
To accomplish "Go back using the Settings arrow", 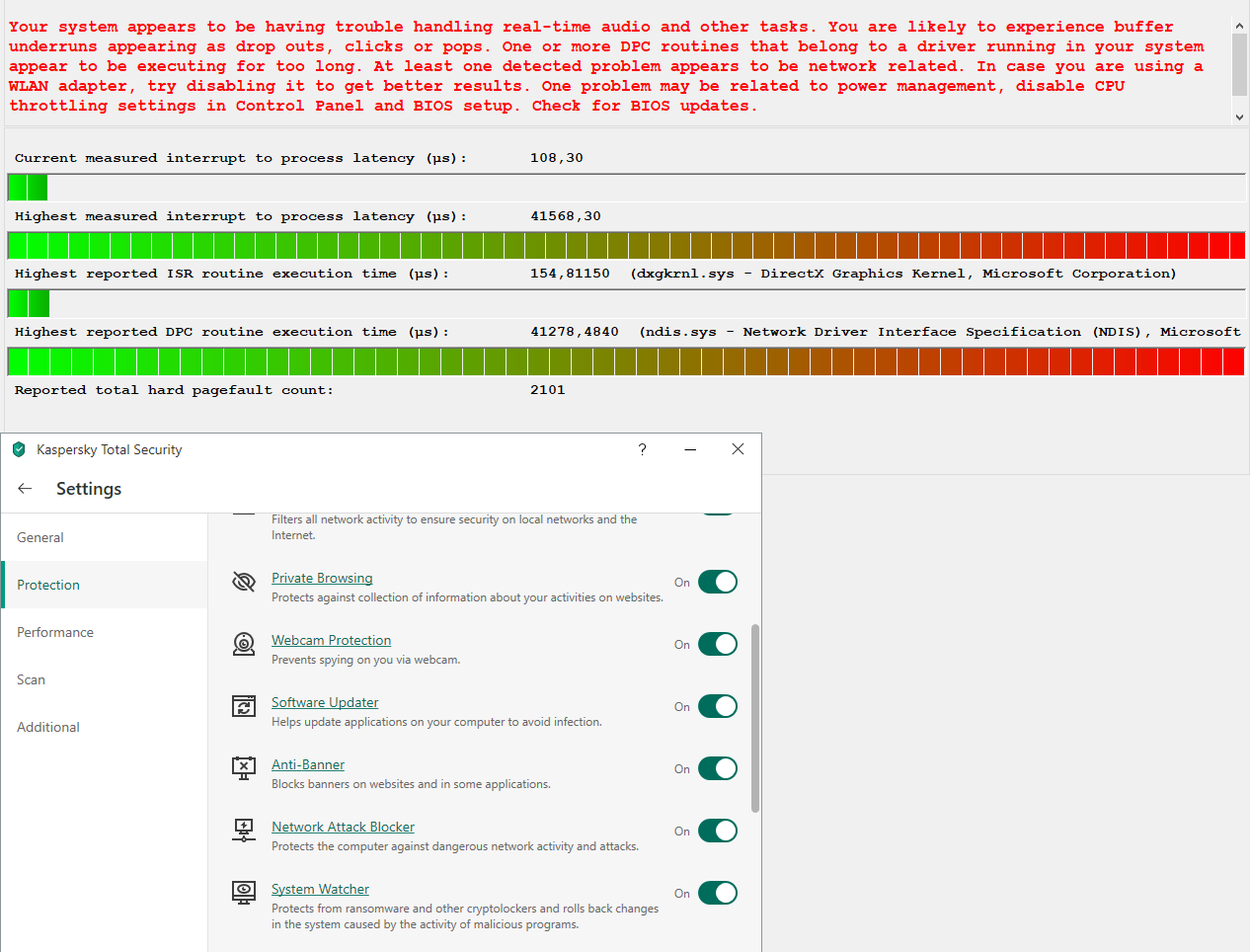I will (x=25, y=488).
